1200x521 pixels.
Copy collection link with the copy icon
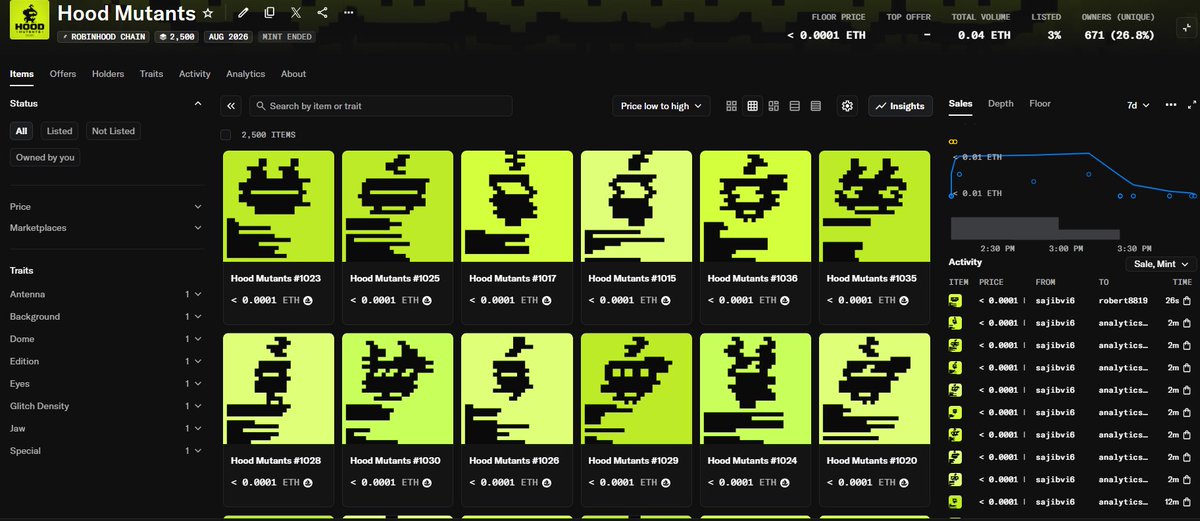pyautogui.click(x=270, y=13)
